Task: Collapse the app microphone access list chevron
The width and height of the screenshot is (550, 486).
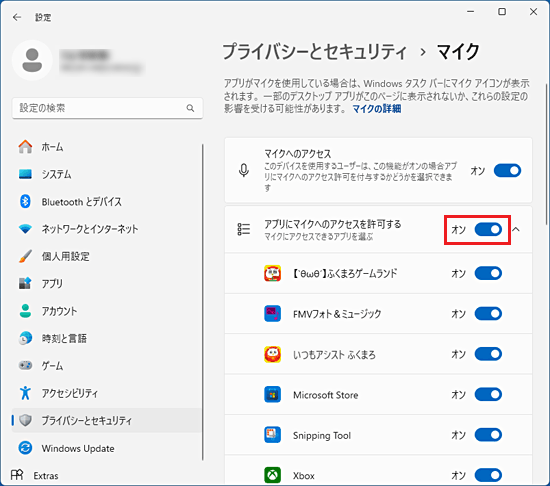Action: [x=516, y=229]
